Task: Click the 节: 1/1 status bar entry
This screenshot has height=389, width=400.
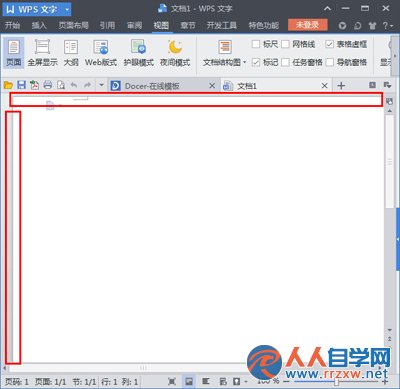Action: tap(84, 382)
